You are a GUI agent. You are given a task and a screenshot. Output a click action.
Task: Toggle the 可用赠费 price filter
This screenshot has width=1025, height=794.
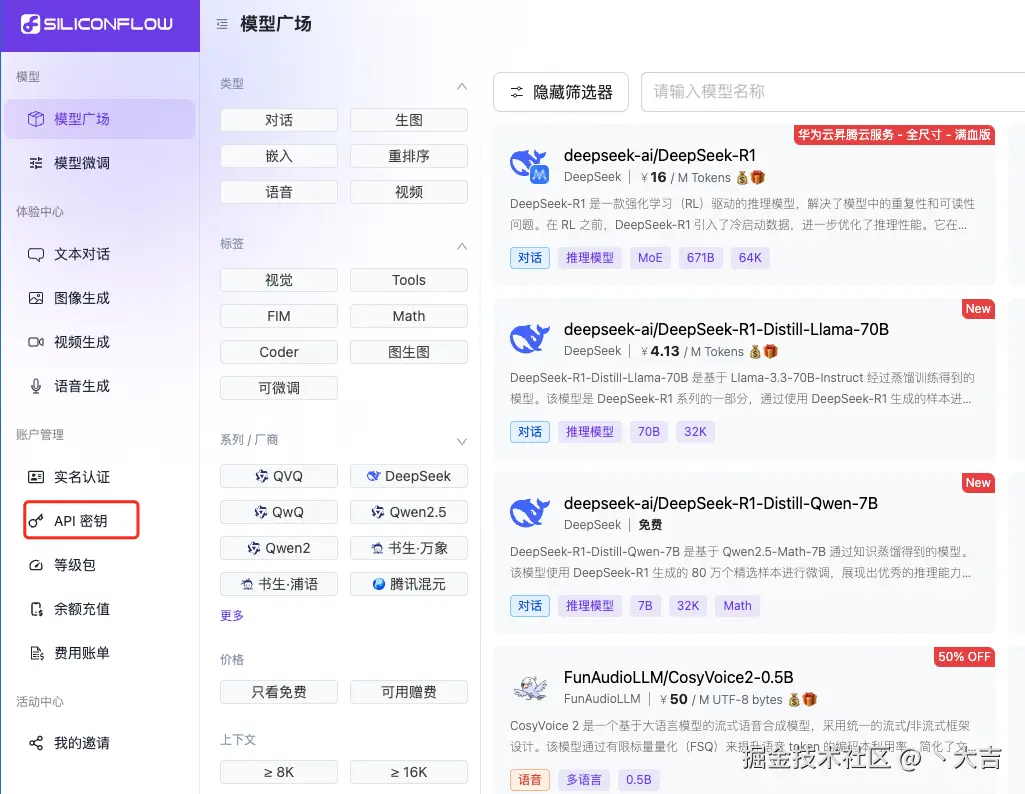pyautogui.click(x=409, y=692)
